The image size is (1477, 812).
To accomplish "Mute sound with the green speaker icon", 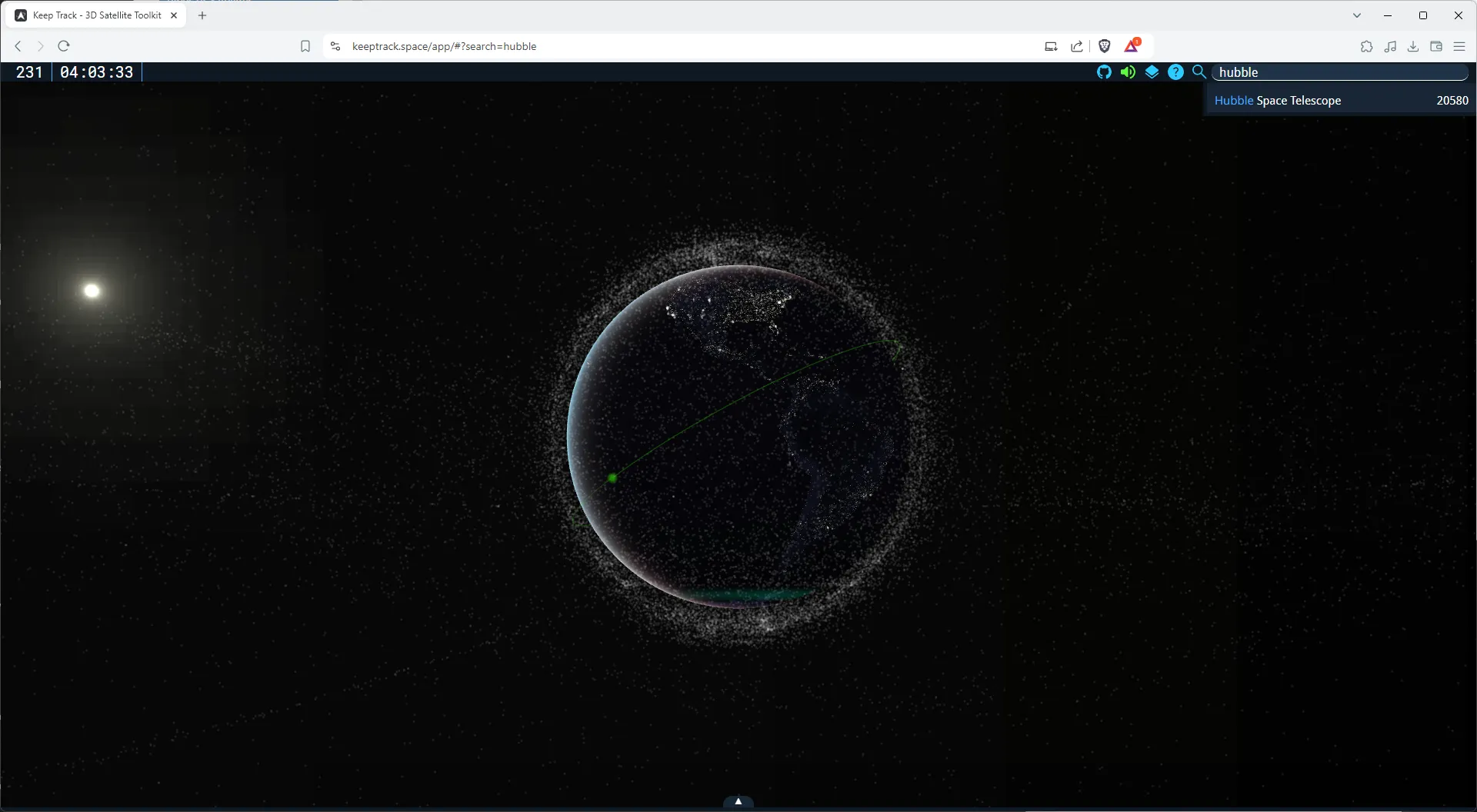I will coord(1128,72).
